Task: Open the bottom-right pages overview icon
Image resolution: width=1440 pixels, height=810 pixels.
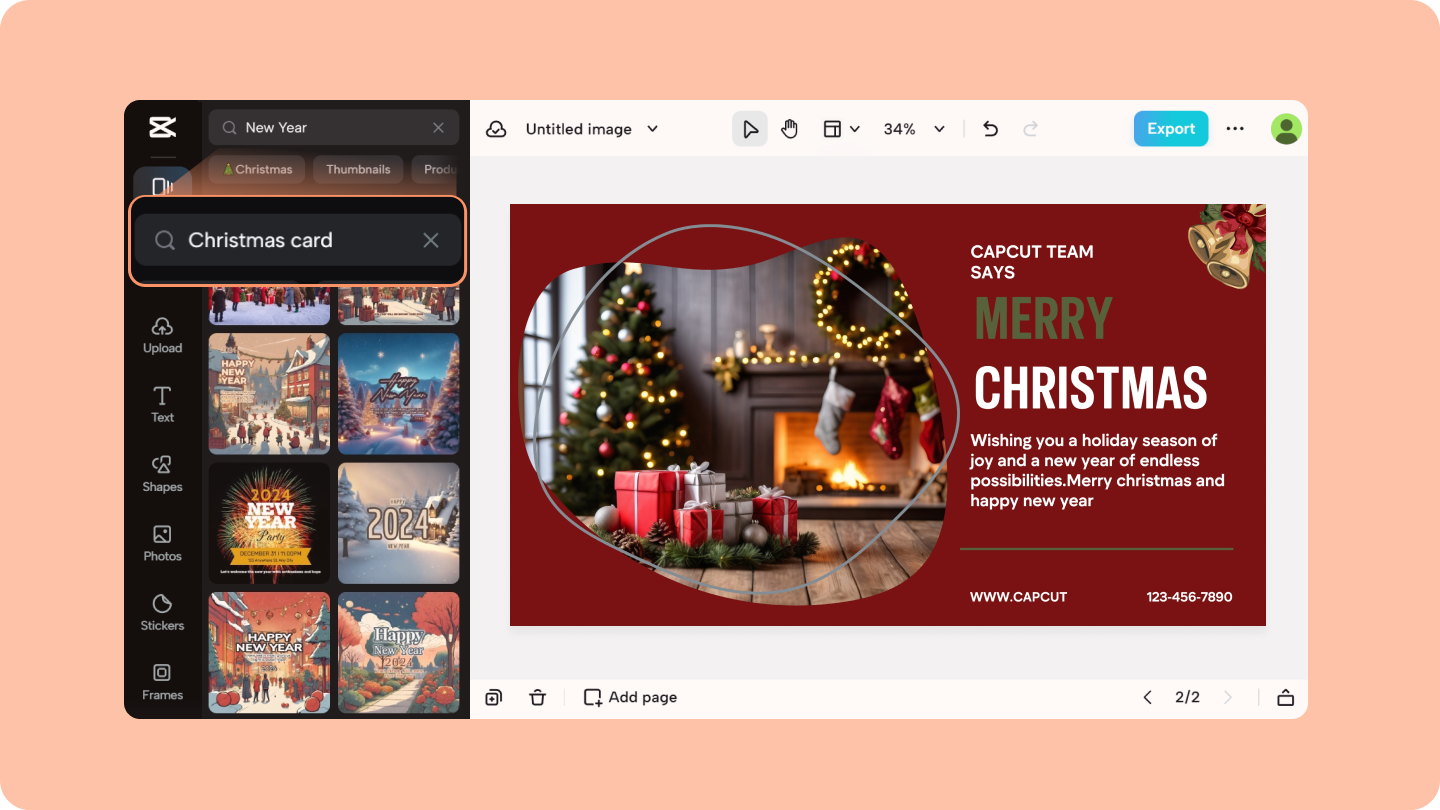Action: point(1286,697)
